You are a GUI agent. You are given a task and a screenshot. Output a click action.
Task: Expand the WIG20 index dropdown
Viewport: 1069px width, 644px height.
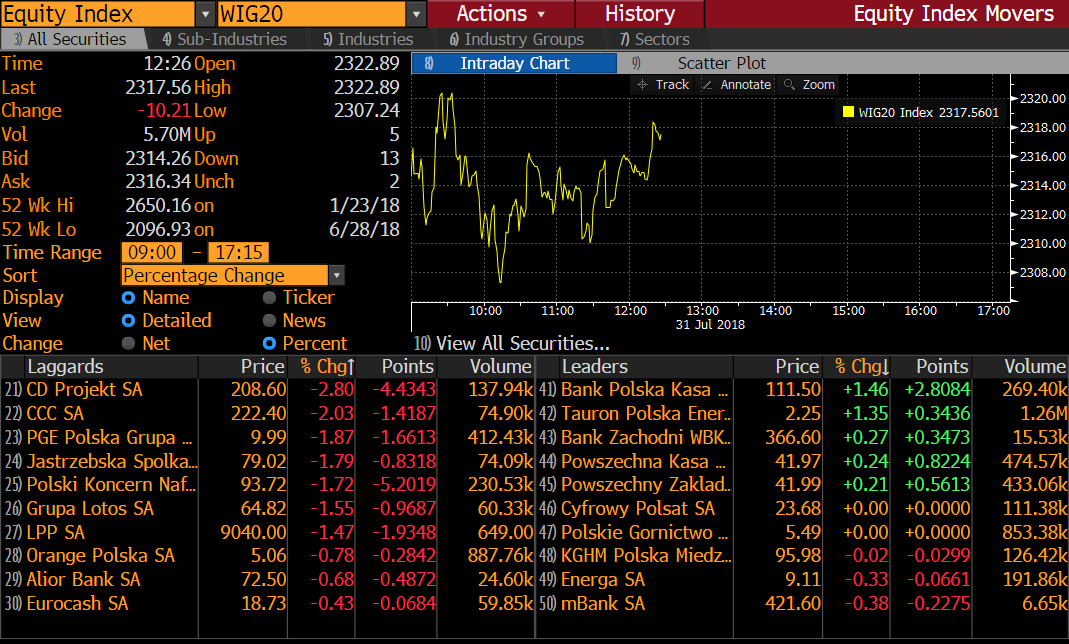coord(417,14)
